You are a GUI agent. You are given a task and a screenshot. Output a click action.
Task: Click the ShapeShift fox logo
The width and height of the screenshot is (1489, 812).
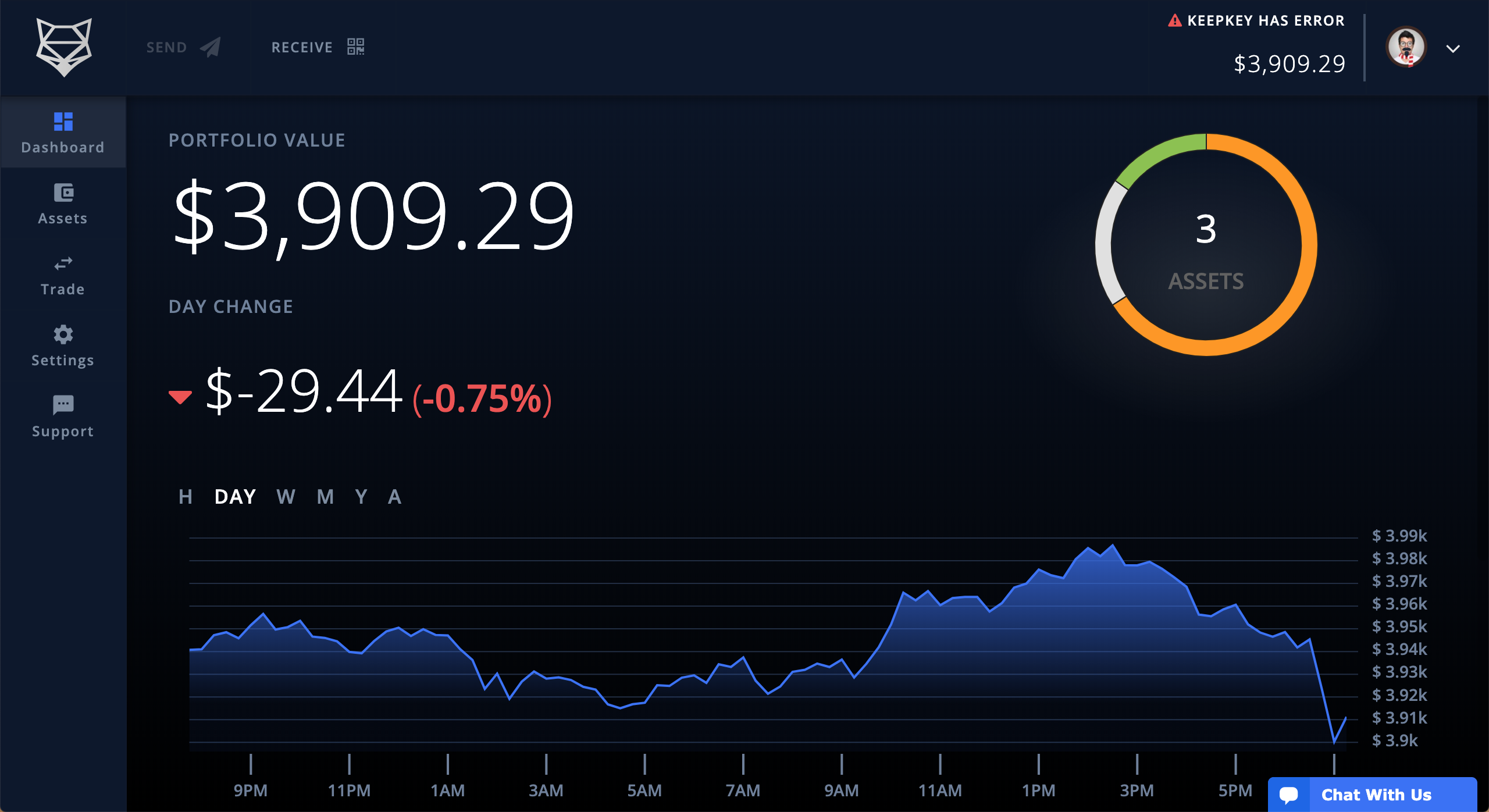64,47
